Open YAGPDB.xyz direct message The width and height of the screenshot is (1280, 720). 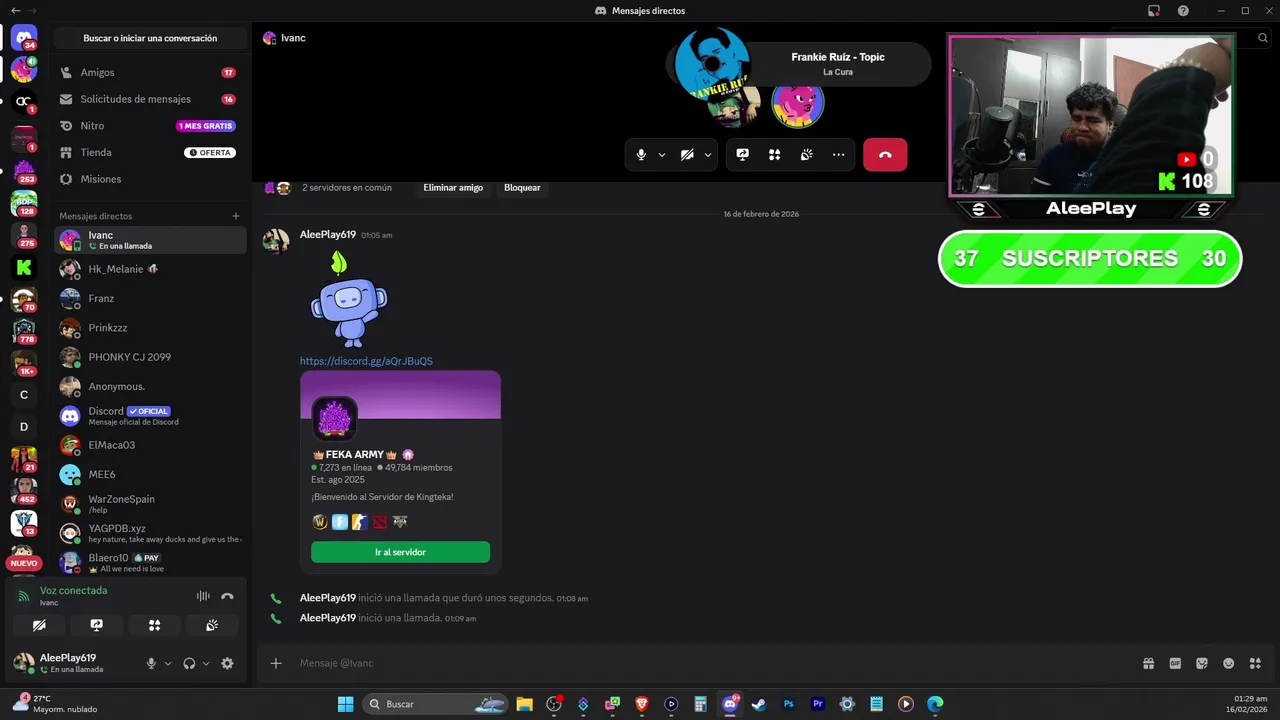pos(150,533)
